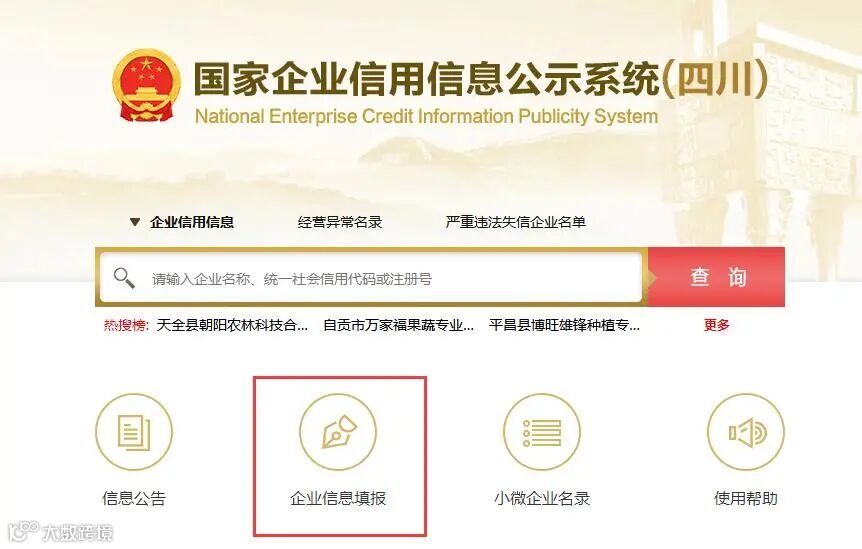The width and height of the screenshot is (862, 549).
Task: Open 更多 hot search link
Action: click(x=716, y=325)
